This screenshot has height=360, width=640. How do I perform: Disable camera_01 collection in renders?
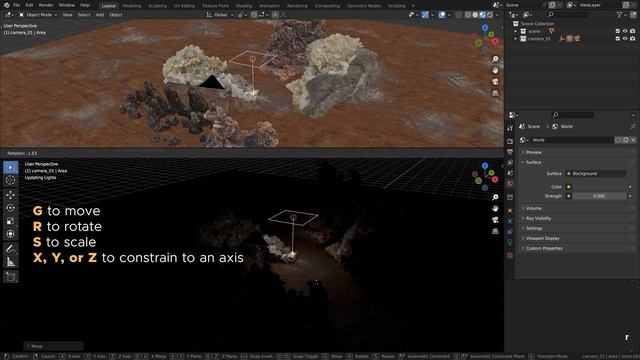tap(633, 38)
